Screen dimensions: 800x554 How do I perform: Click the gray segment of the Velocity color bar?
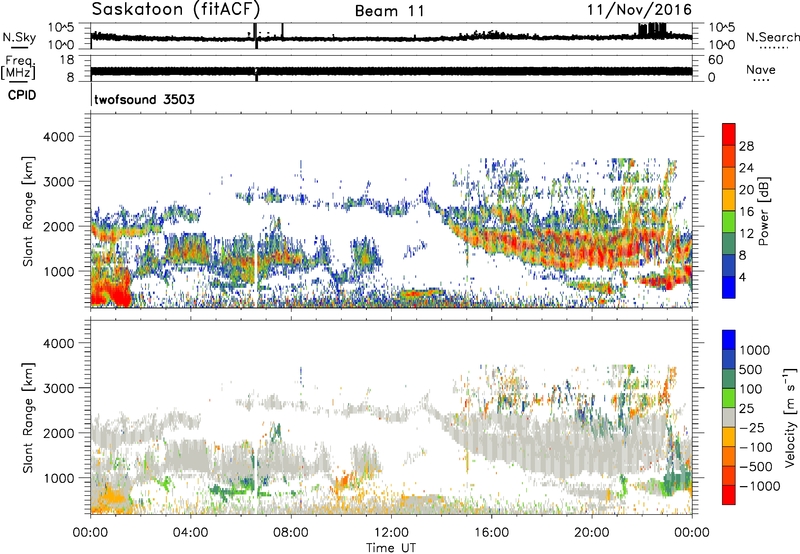(729, 417)
